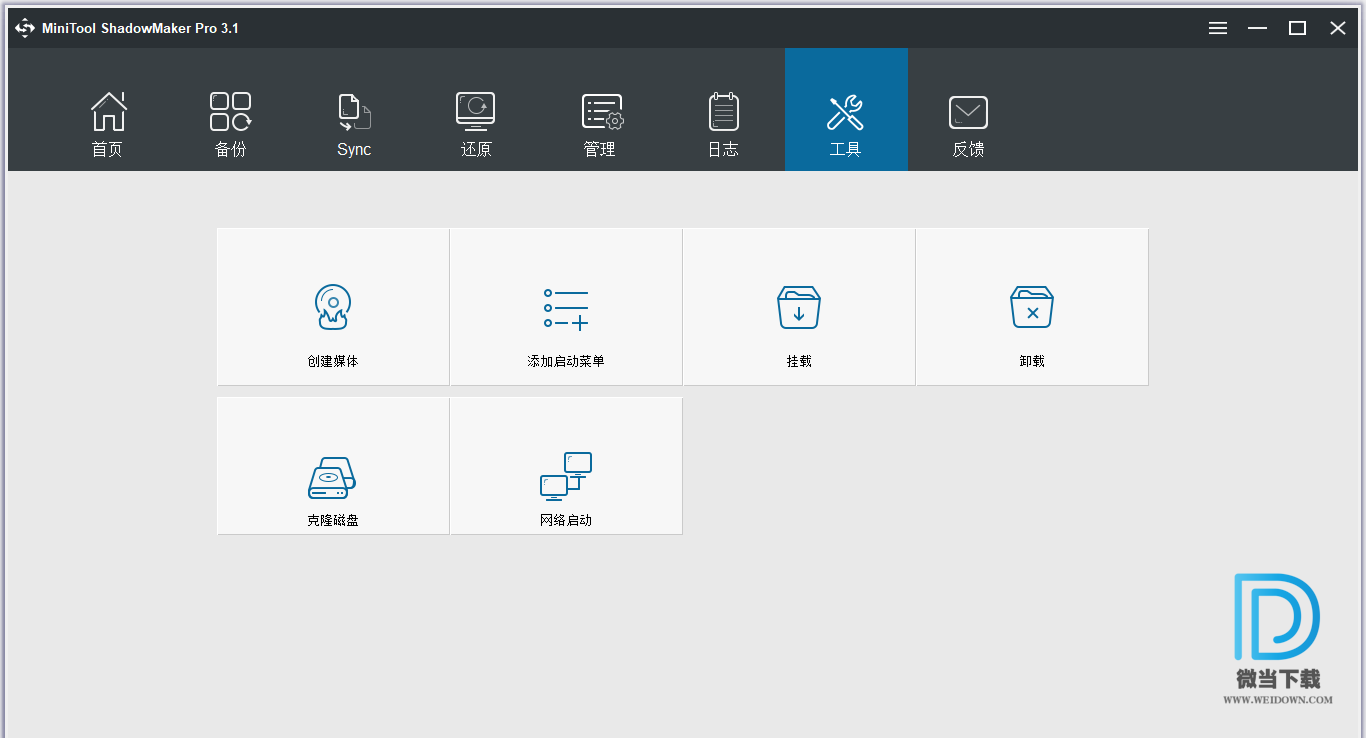The width and height of the screenshot is (1366, 738).
Task: Select the 工具 tools tab
Action: pyautogui.click(x=846, y=110)
